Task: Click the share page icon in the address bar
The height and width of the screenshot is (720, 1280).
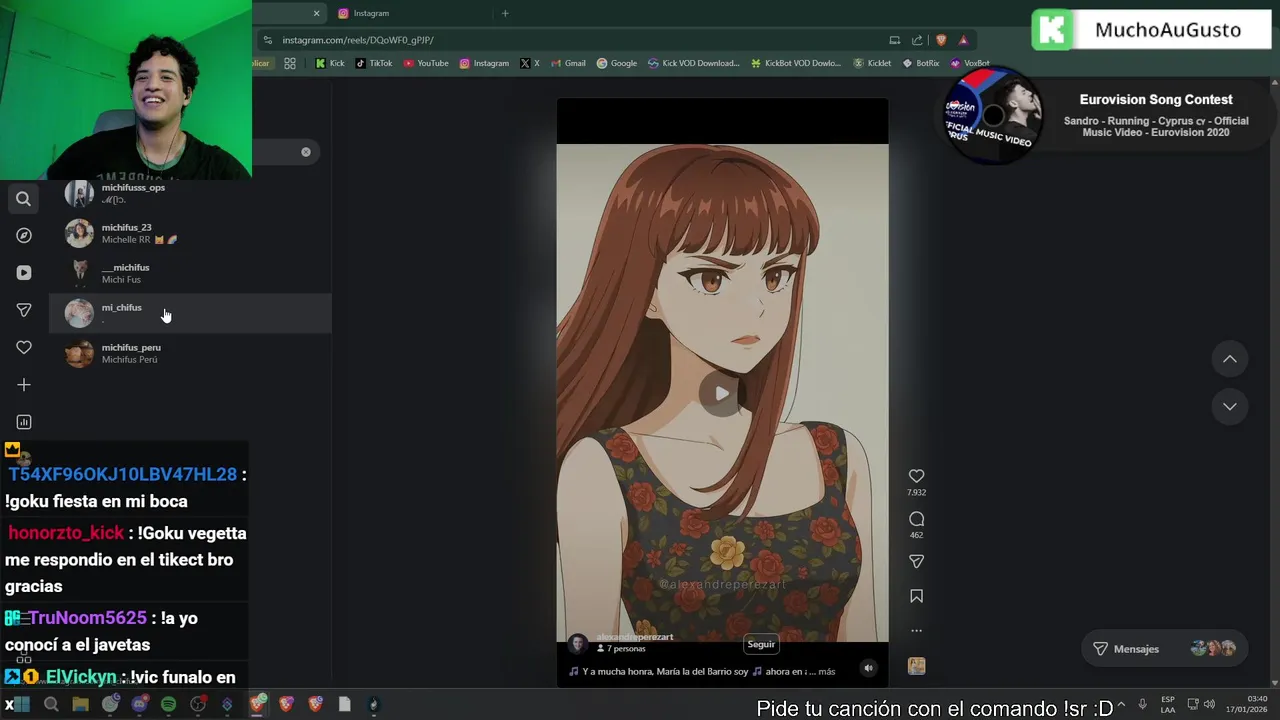Action: [917, 40]
